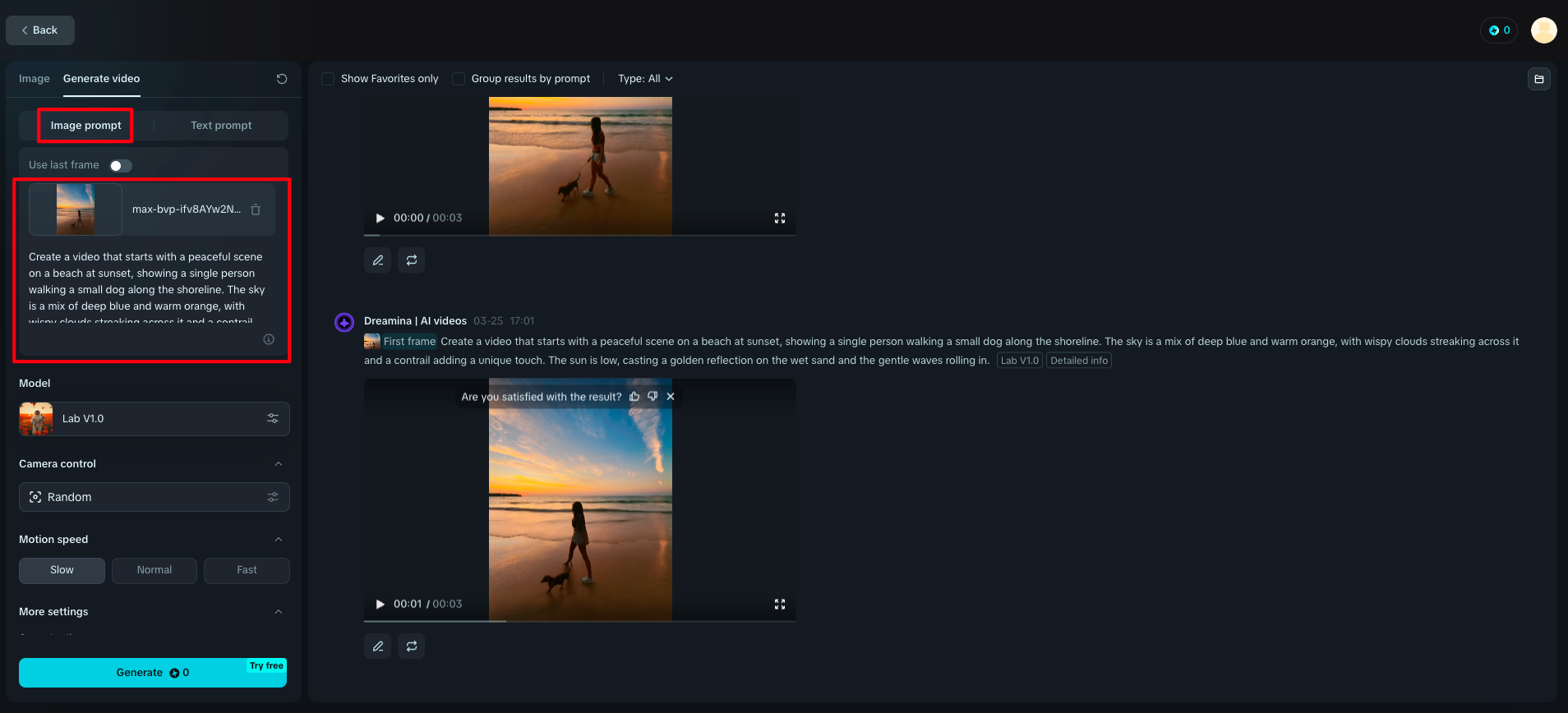
Task: Open Detailed info for the generation
Action: [1079, 361]
